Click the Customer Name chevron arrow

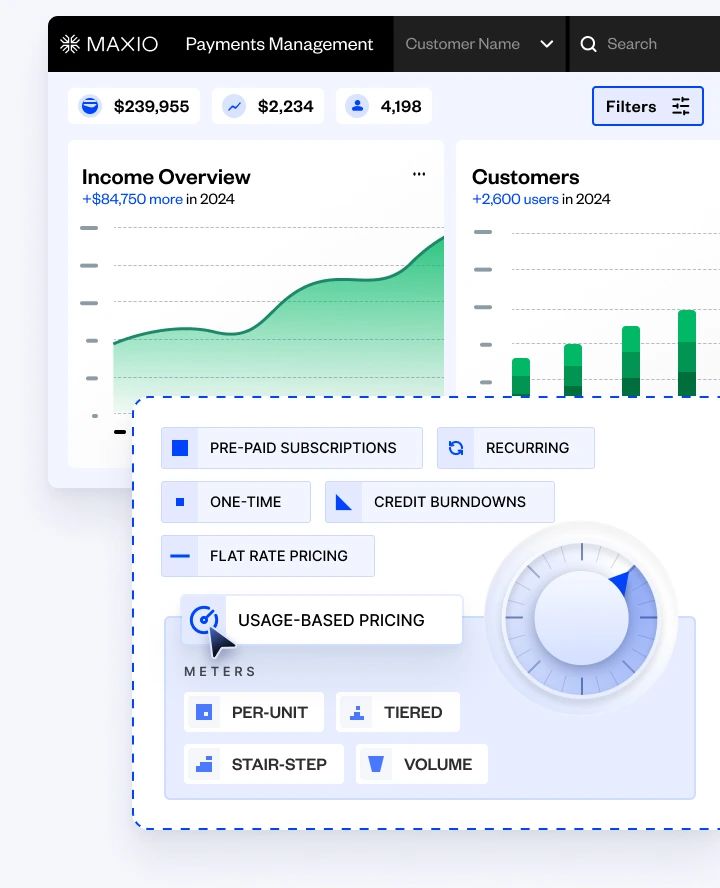[547, 44]
